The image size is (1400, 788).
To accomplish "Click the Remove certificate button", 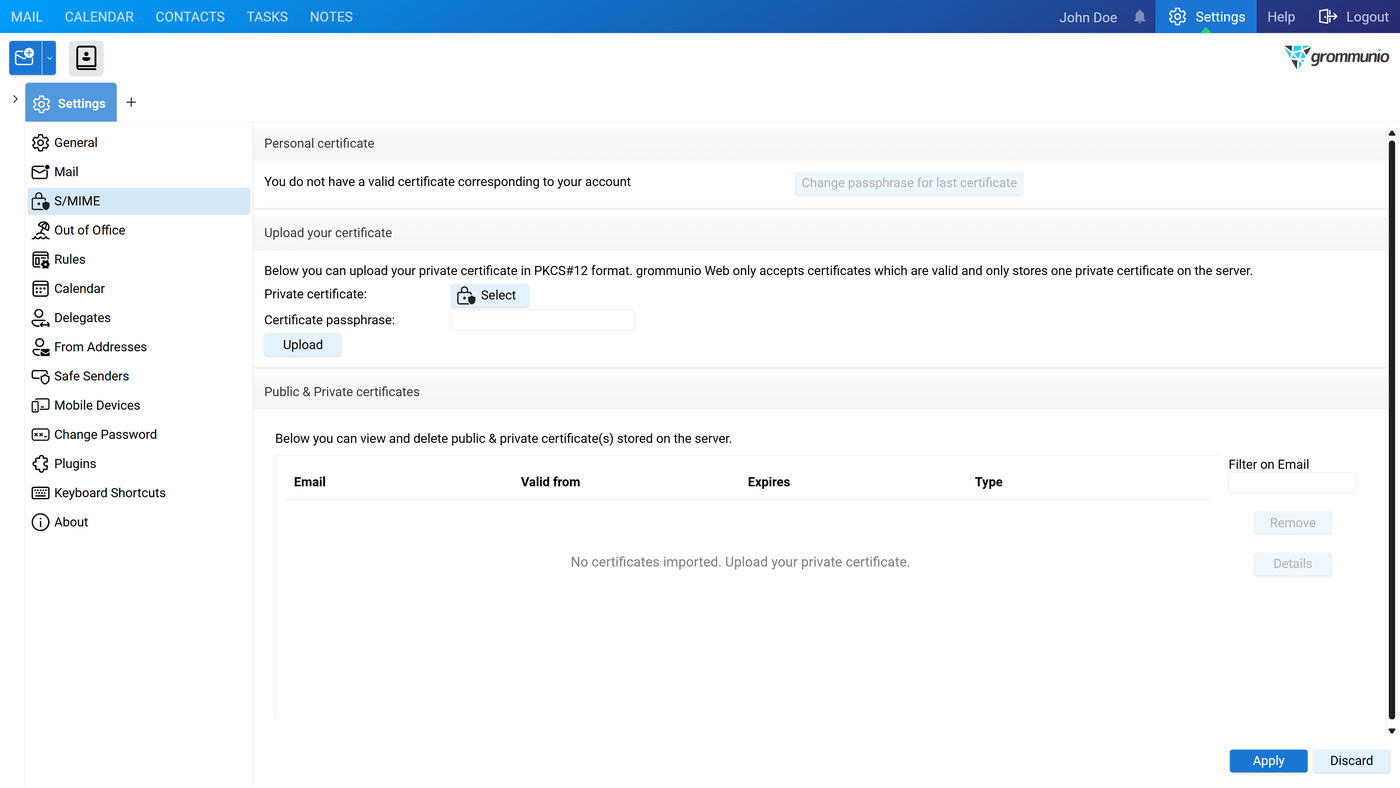I will click(1293, 523).
